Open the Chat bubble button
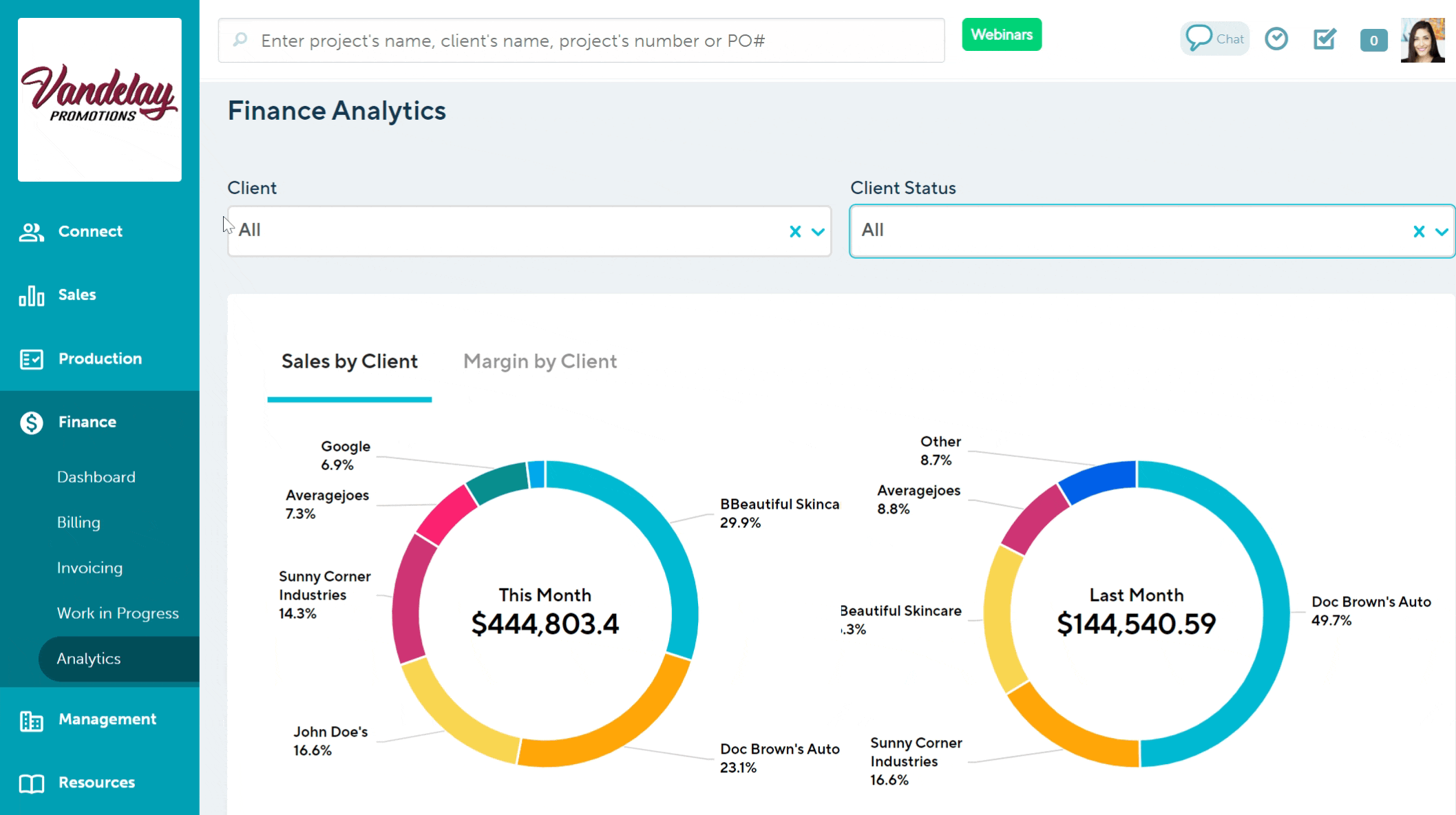Image resolution: width=1456 pixels, height=815 pixels. pyautogui.click(x=1215, y=39)
